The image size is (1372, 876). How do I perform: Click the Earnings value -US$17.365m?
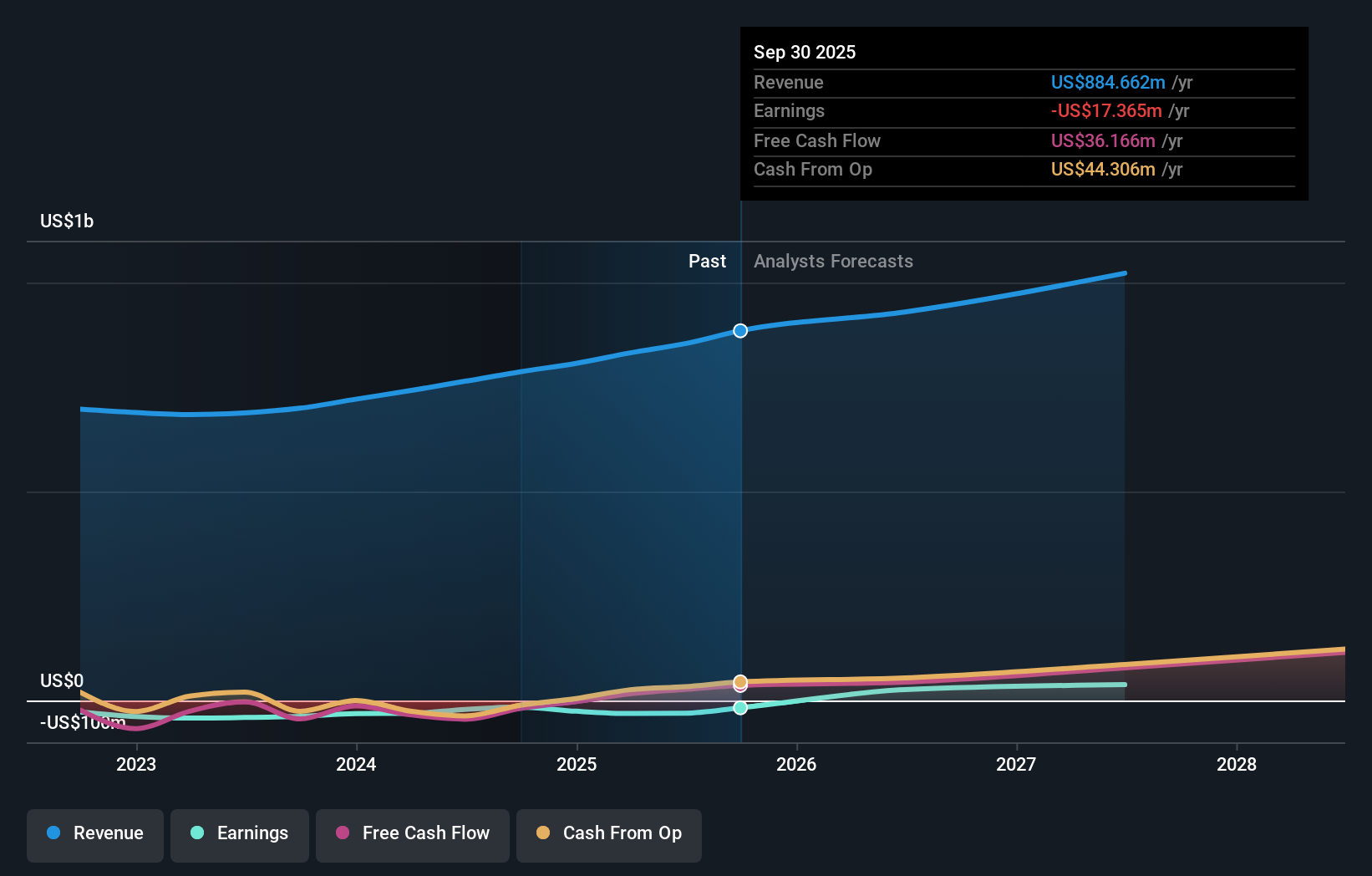[1105, 110]
